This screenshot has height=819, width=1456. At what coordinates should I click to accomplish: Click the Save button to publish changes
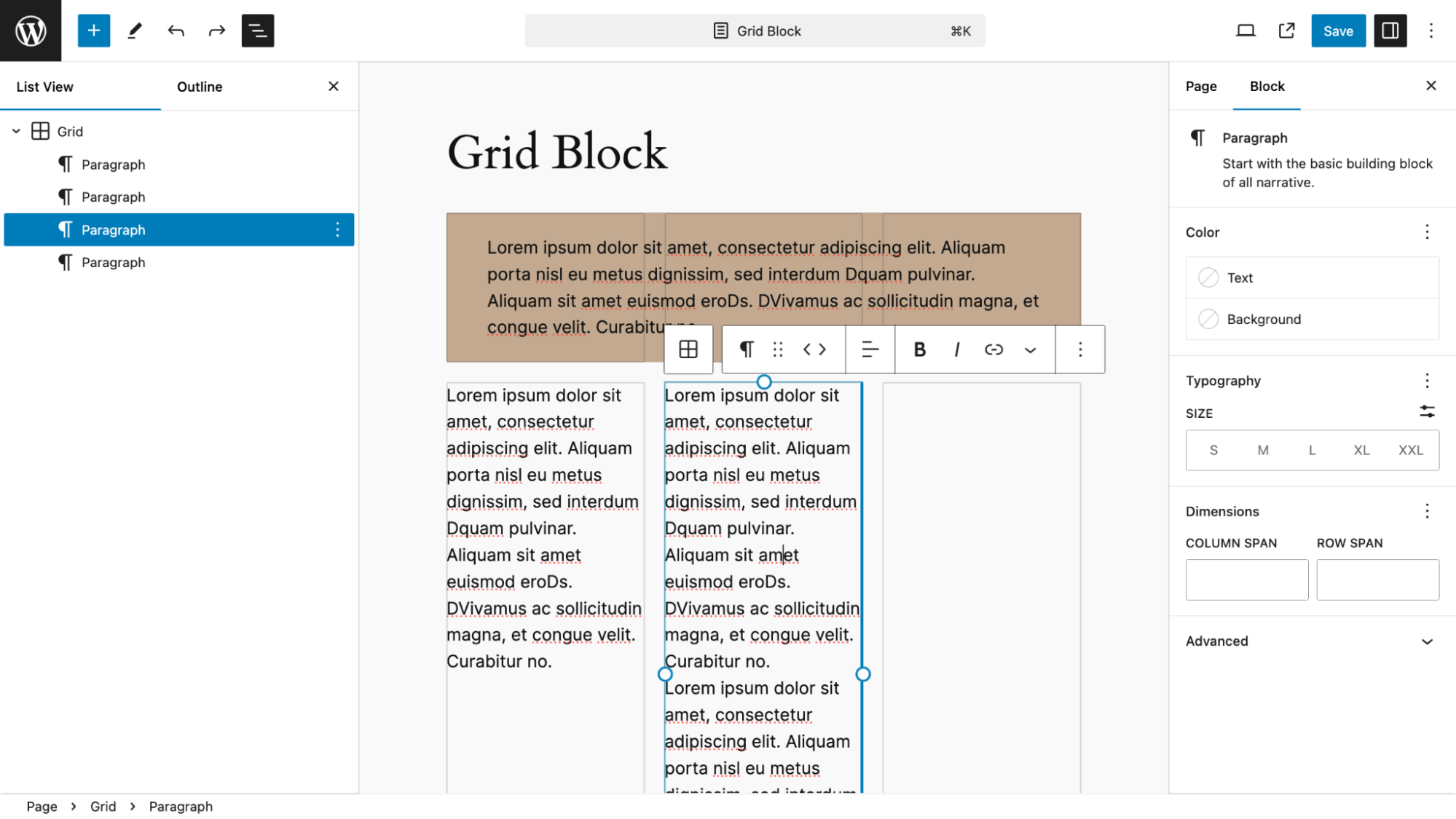click(1338, 30)
